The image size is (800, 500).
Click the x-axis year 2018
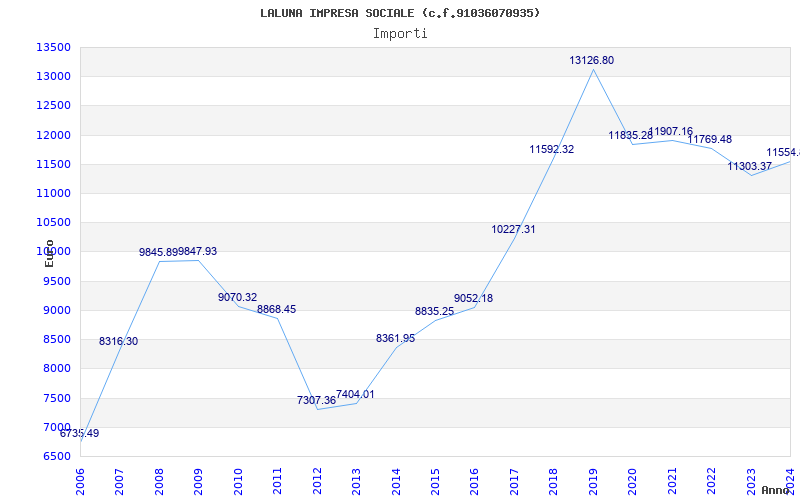coord(554,483)
